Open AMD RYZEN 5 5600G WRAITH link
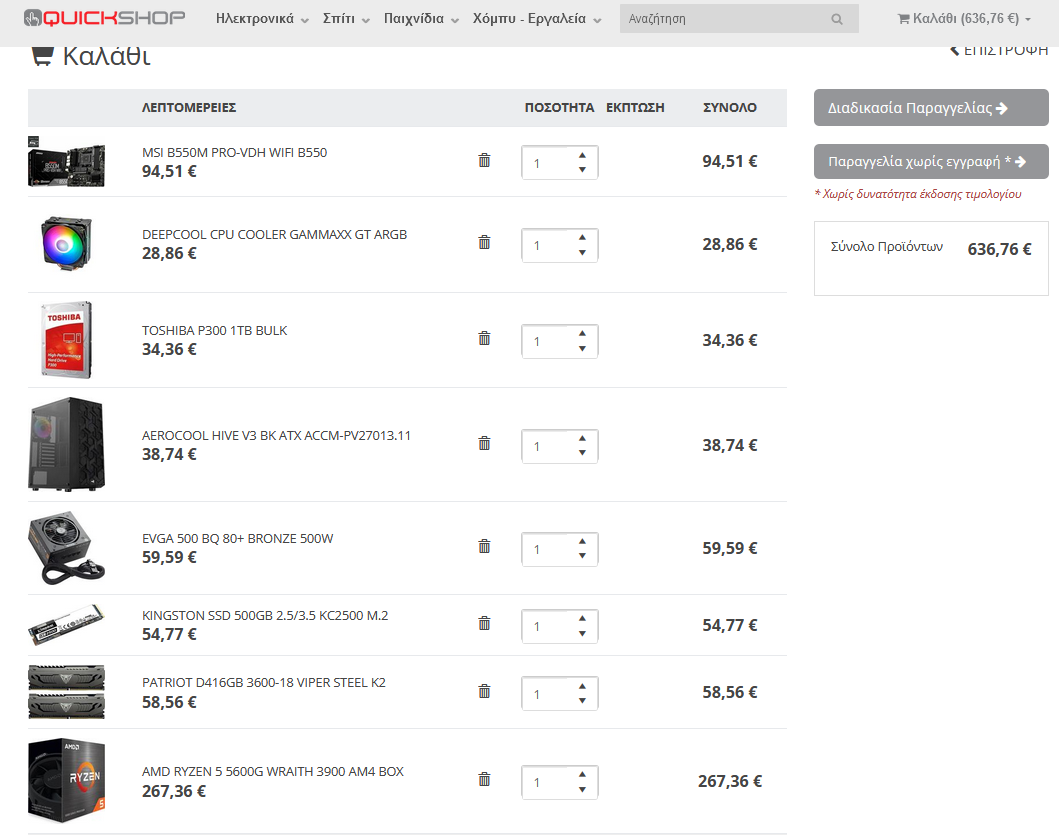This screenshot has width=1059, height=835. pyautogui.click(x=272, y=771)
